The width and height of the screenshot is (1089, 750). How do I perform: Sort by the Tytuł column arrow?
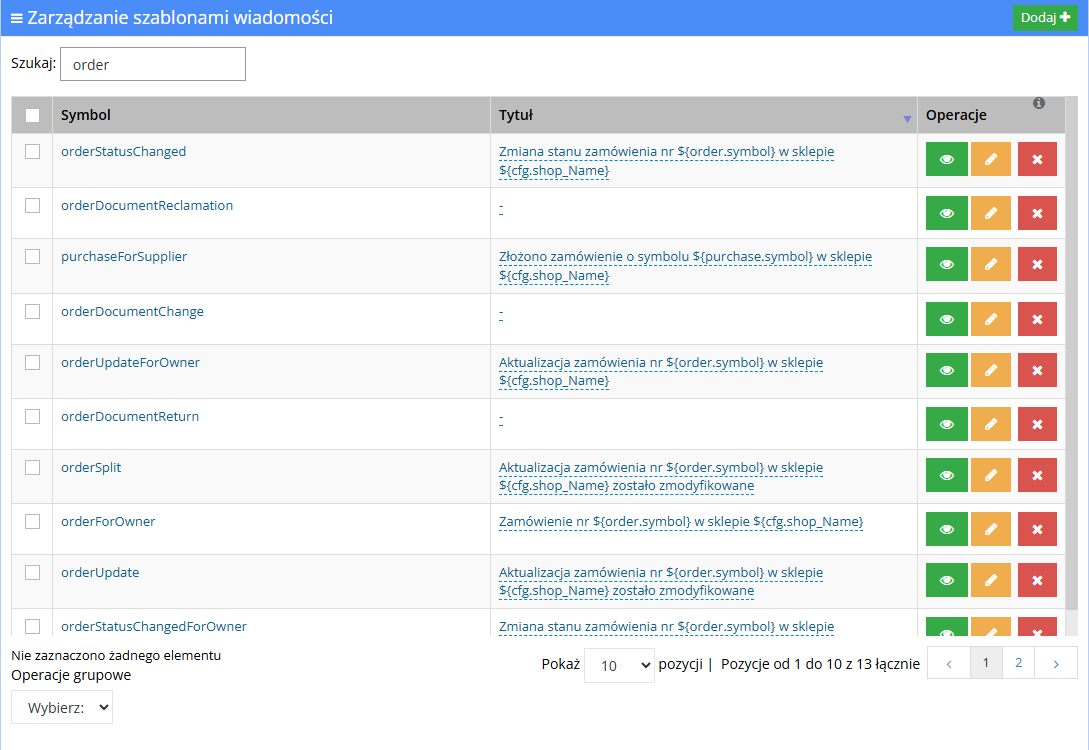(907, 119)
